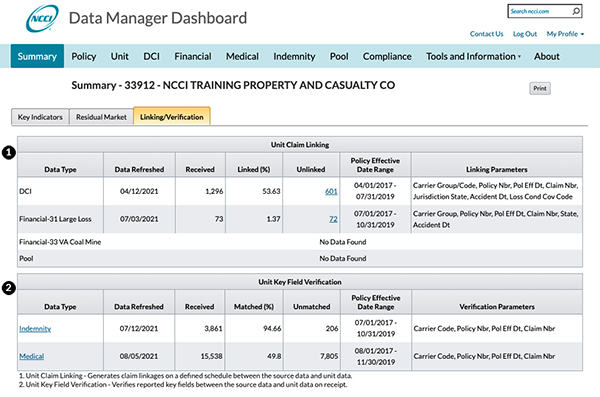Open the 601 unlinked DCI link

[x=331, y=191]
